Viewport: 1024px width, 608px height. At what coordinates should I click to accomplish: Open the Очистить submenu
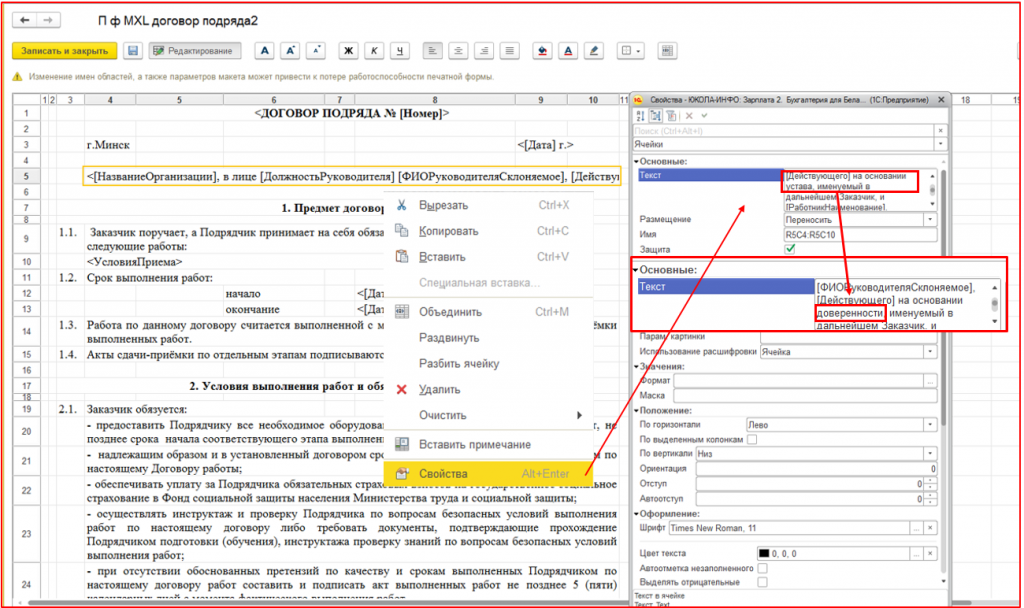click(x=488, y=415)
